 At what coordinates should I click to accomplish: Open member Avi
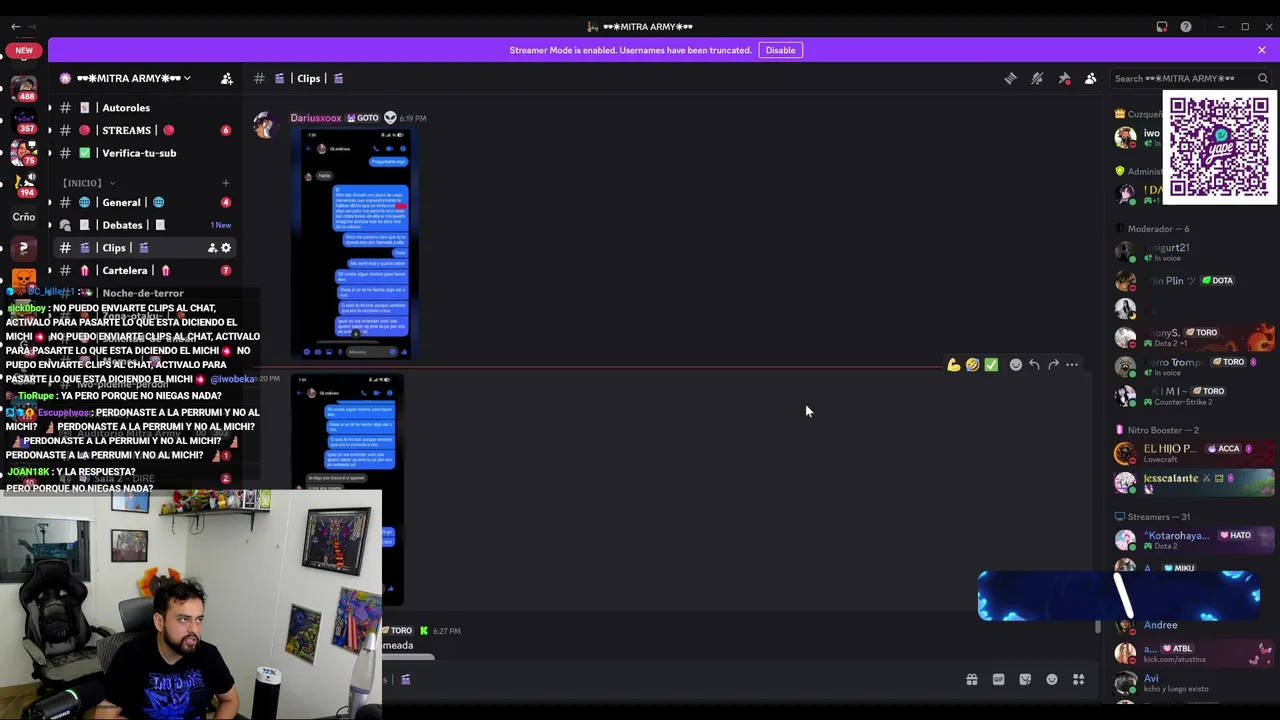pos(1195,683)
